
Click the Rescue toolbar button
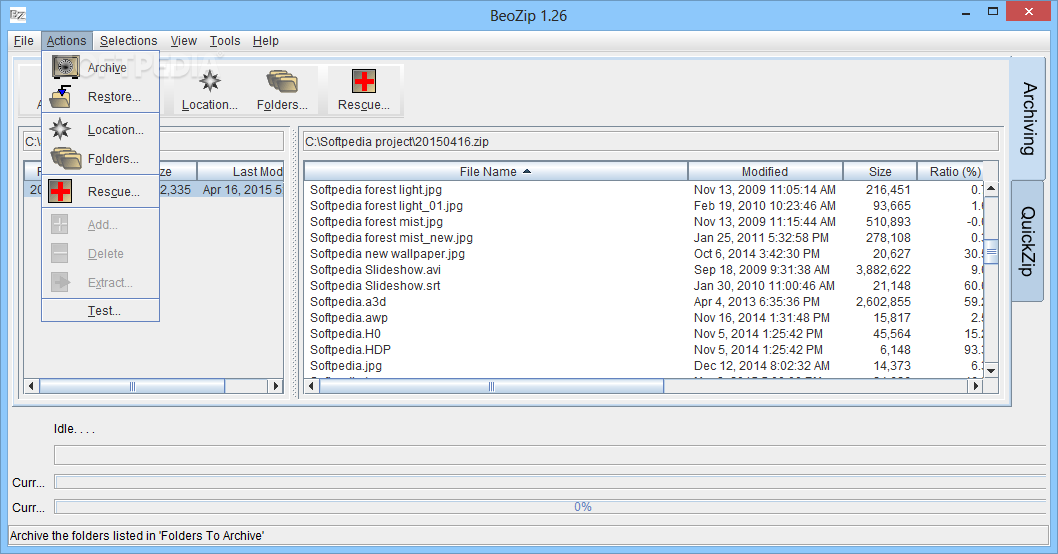coord(364,90)
